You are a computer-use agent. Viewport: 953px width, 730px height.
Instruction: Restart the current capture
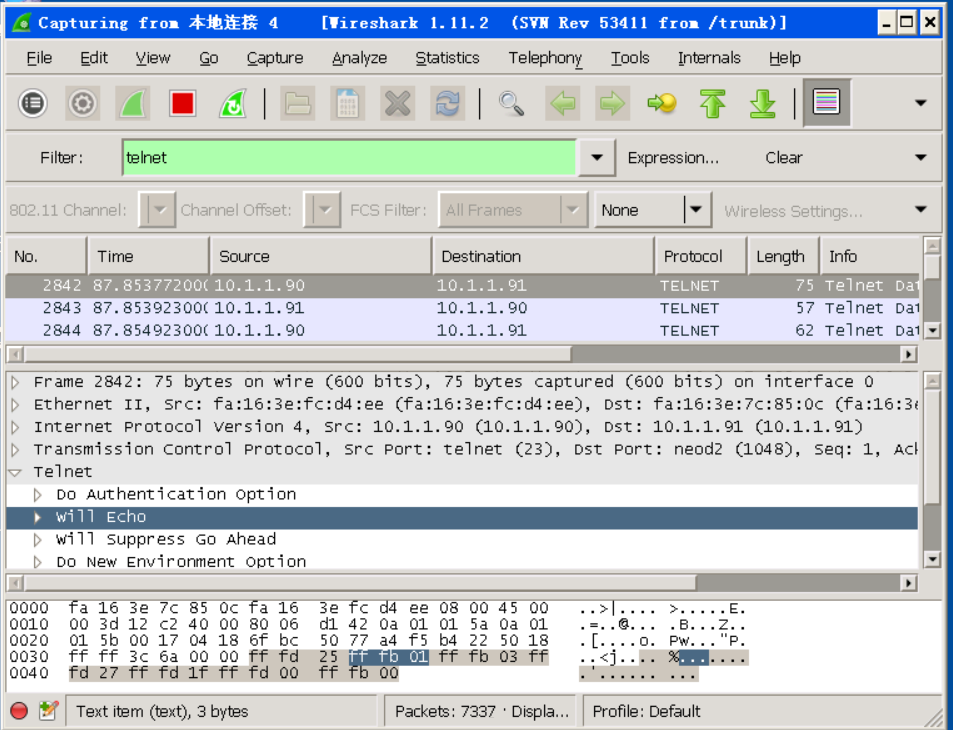click(233, 103)
